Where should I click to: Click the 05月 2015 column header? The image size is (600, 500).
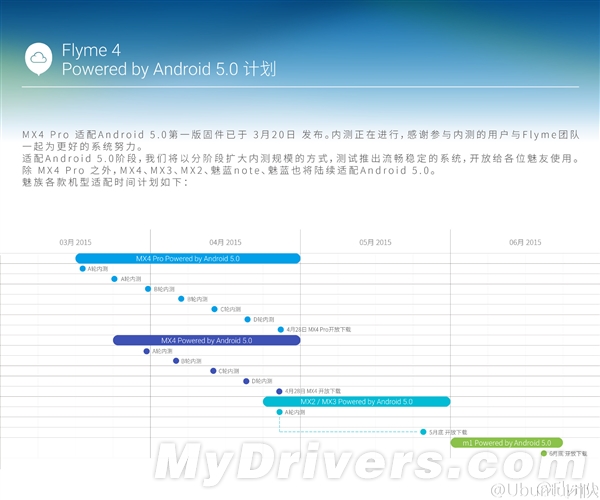(375, 242)
